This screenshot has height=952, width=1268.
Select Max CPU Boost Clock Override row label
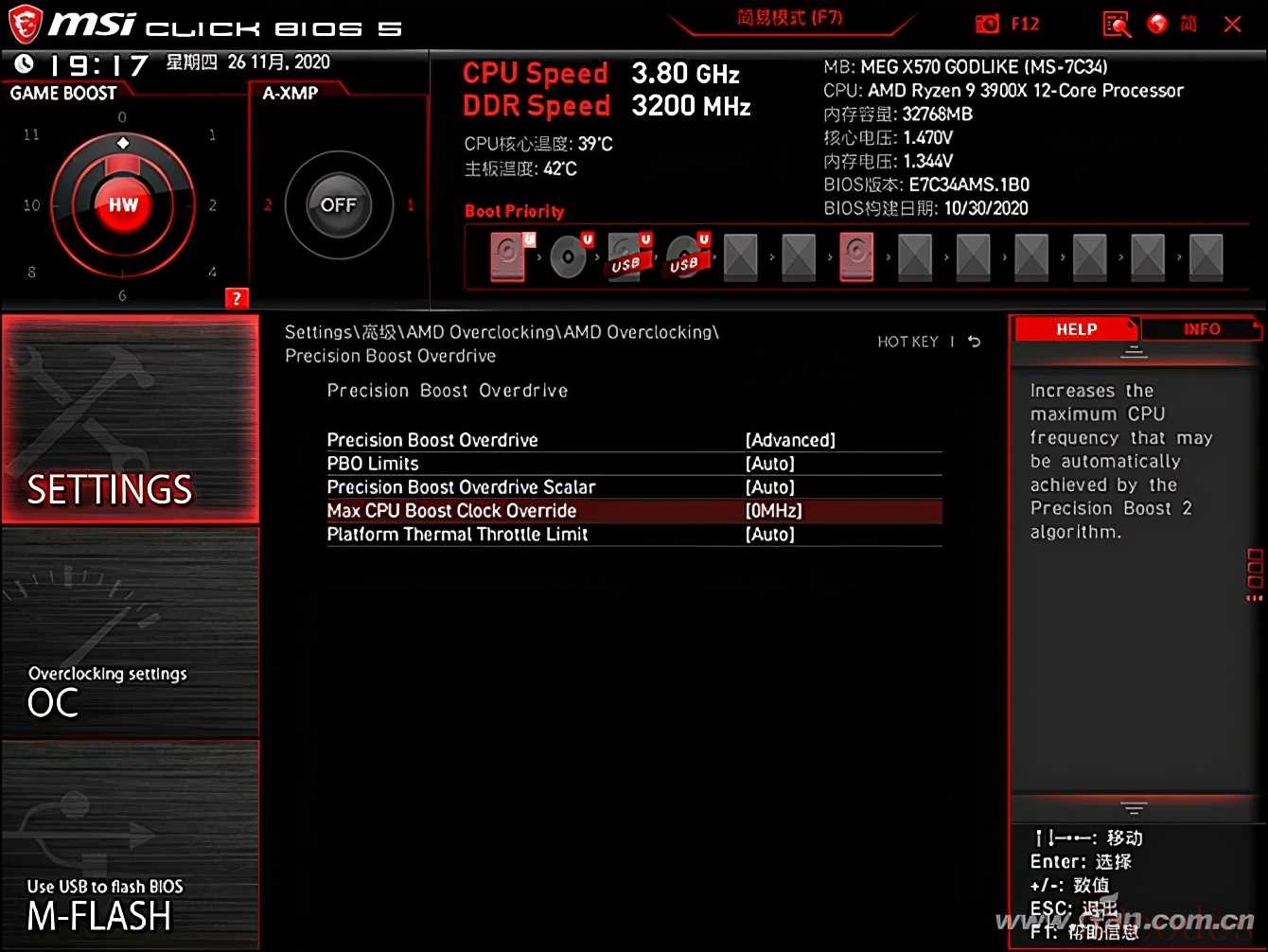(x=451, y=511)
